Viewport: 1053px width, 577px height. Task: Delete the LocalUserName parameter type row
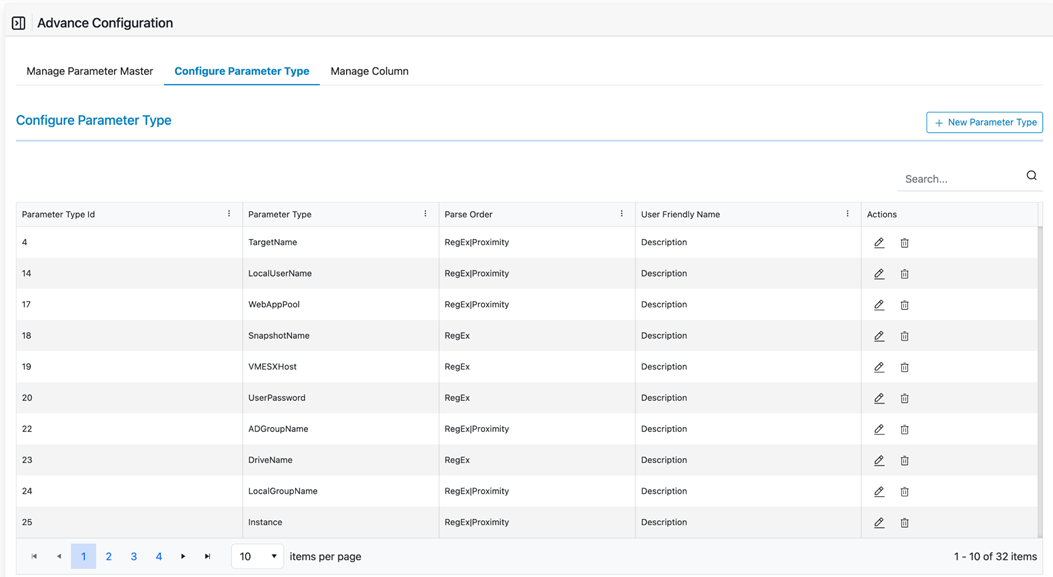(904, 274)
